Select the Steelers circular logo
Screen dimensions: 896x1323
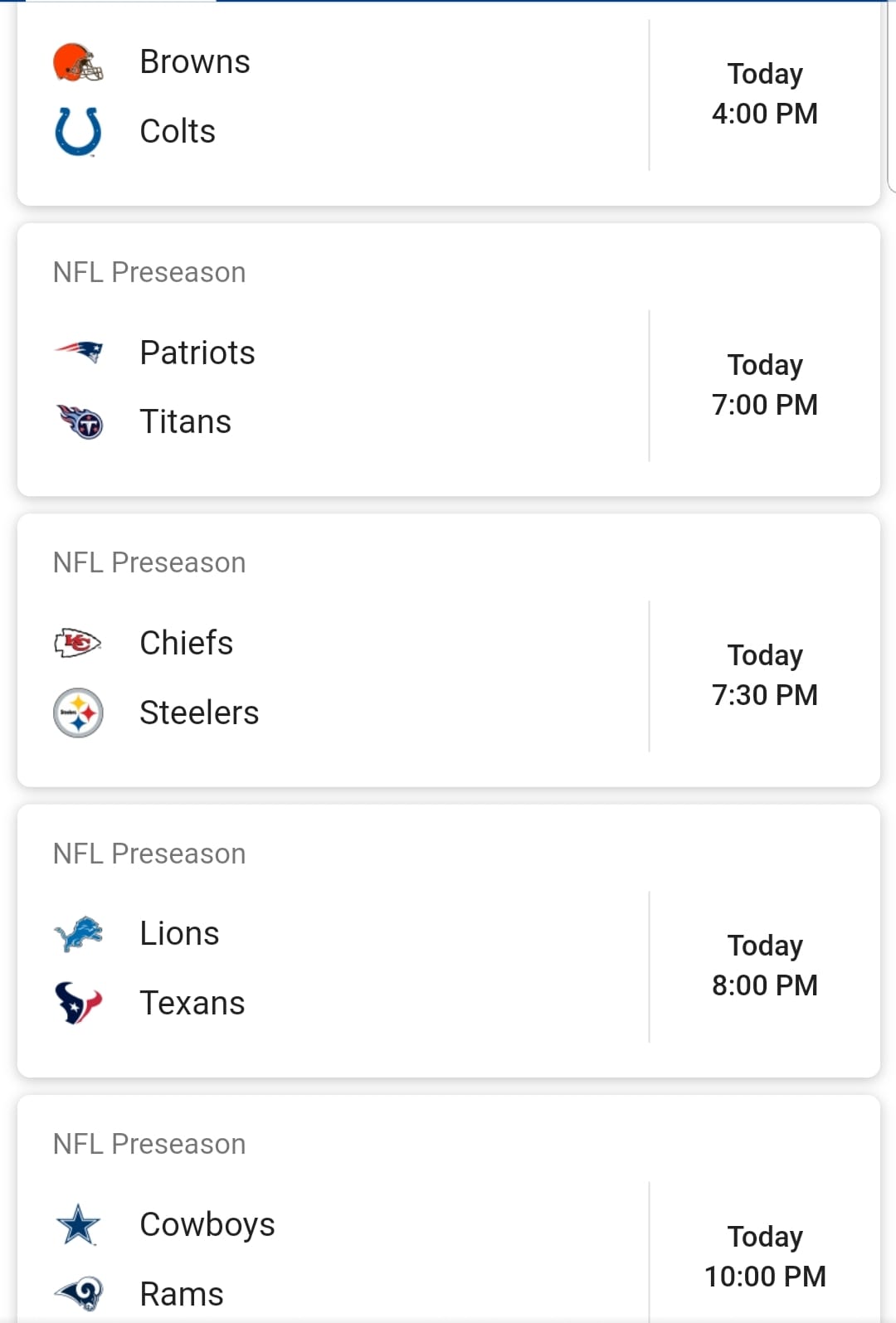78,713
